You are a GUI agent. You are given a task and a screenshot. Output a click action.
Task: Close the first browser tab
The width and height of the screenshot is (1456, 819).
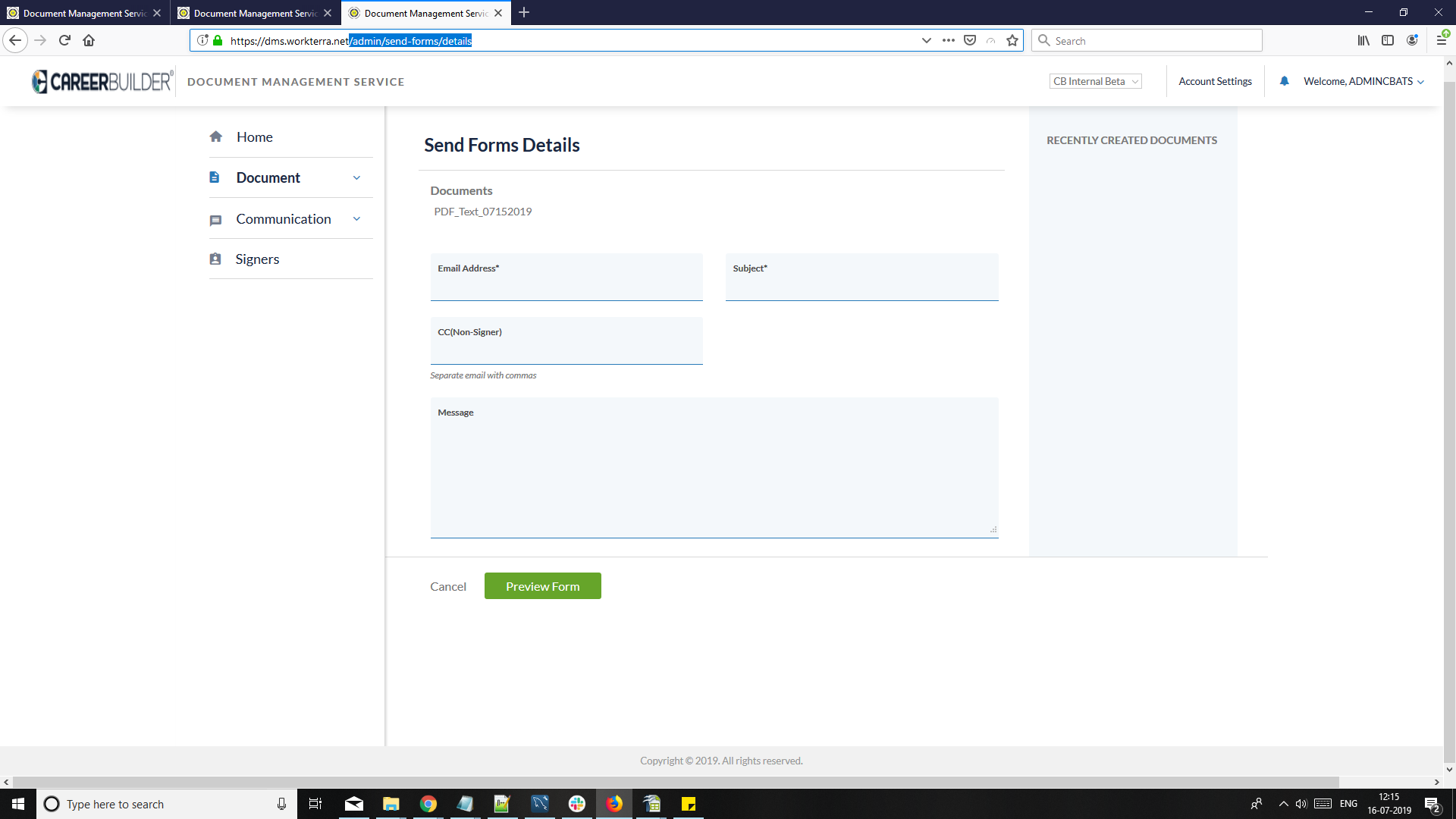pos(157,13)
